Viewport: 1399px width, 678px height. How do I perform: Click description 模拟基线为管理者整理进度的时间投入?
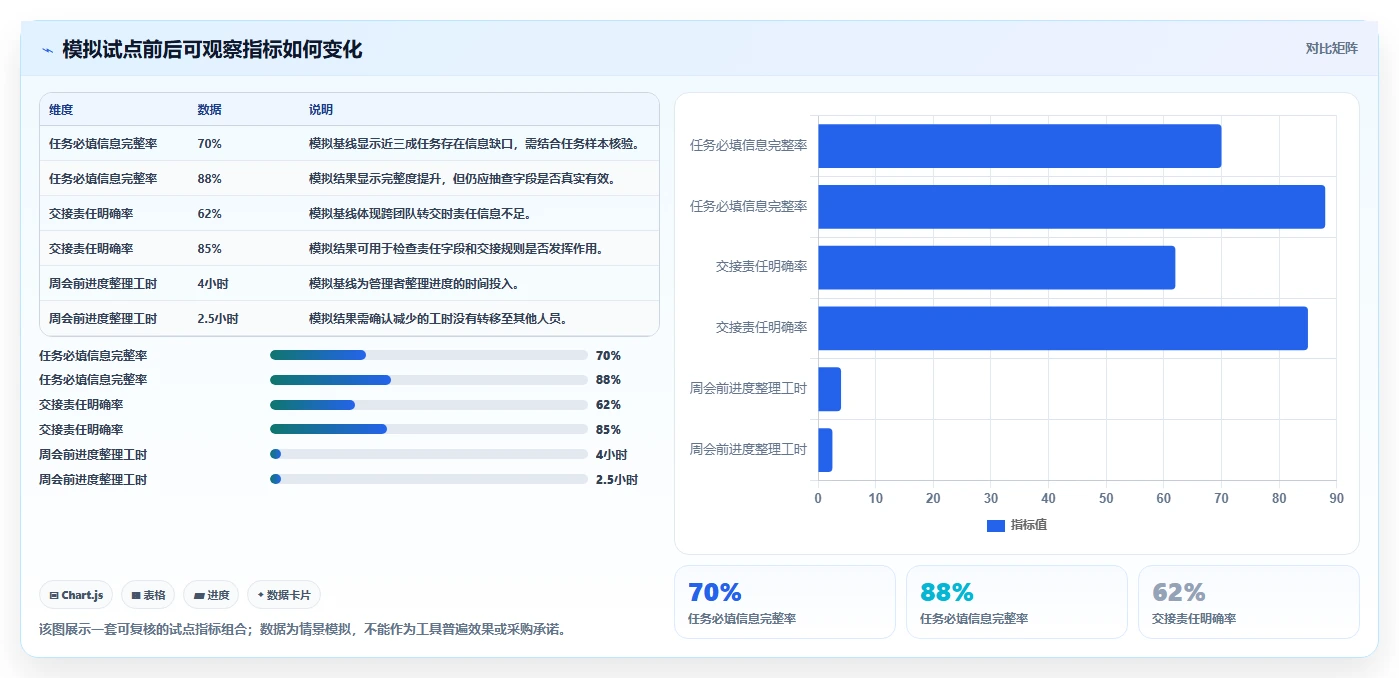point(414,284)
